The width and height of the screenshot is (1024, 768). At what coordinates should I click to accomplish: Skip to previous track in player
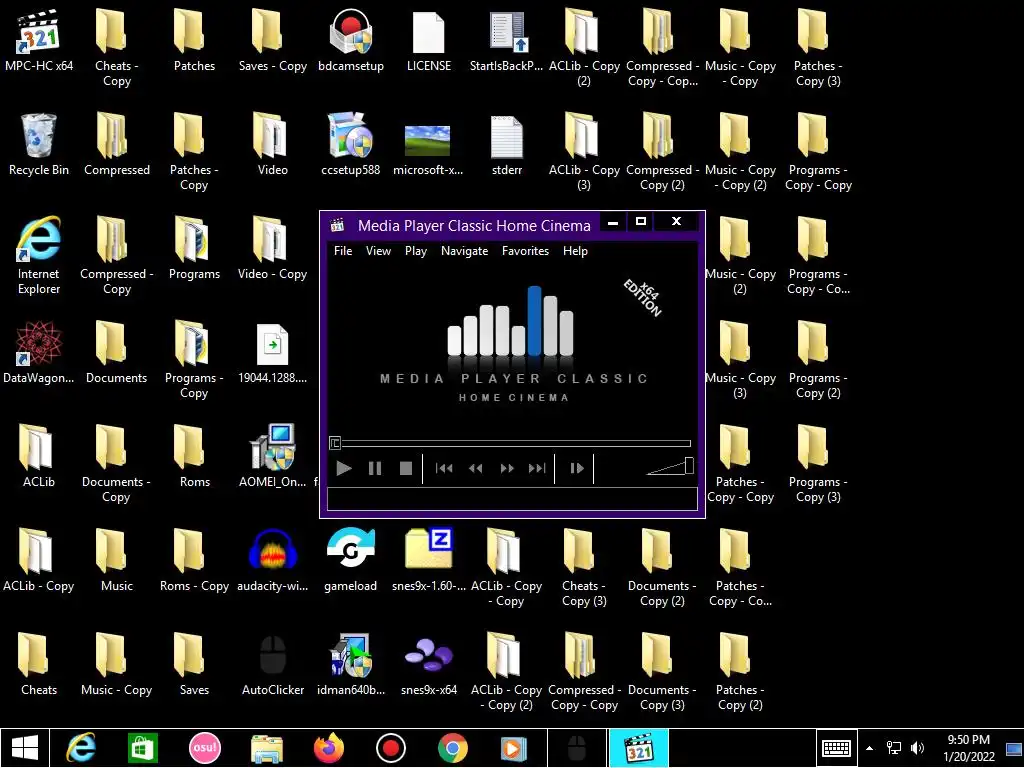(444, 468)
